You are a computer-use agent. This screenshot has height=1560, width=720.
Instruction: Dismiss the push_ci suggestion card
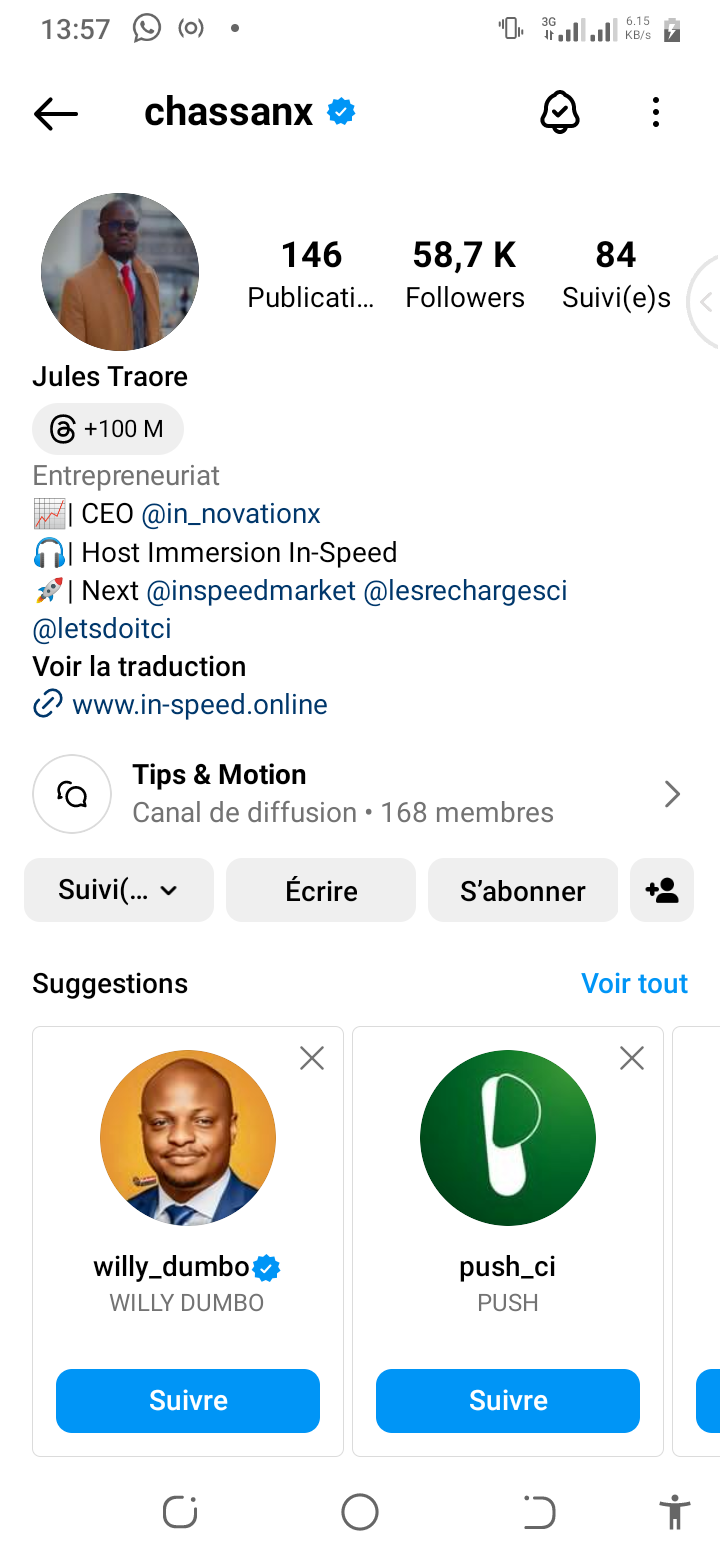pyautogui.click(x=632, y=1058)
